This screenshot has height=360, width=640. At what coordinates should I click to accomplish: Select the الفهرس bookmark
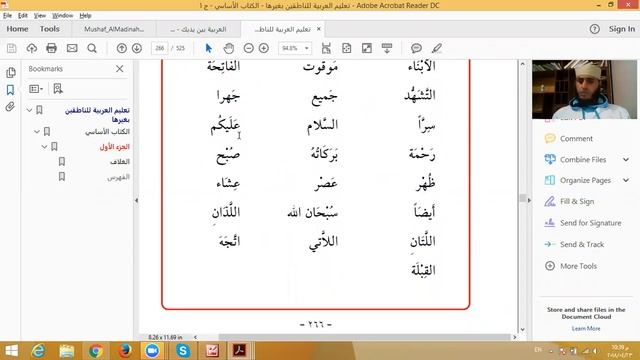(118, 177)
